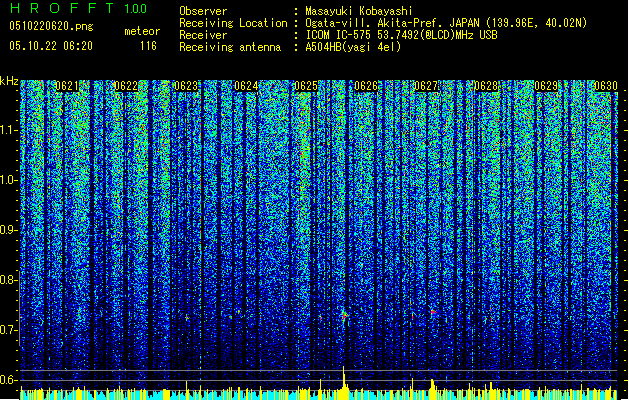This screenshot has width=629, height=400.
Task: Click the 0.8 kHz axis tick label
Action: pos(9,280)
